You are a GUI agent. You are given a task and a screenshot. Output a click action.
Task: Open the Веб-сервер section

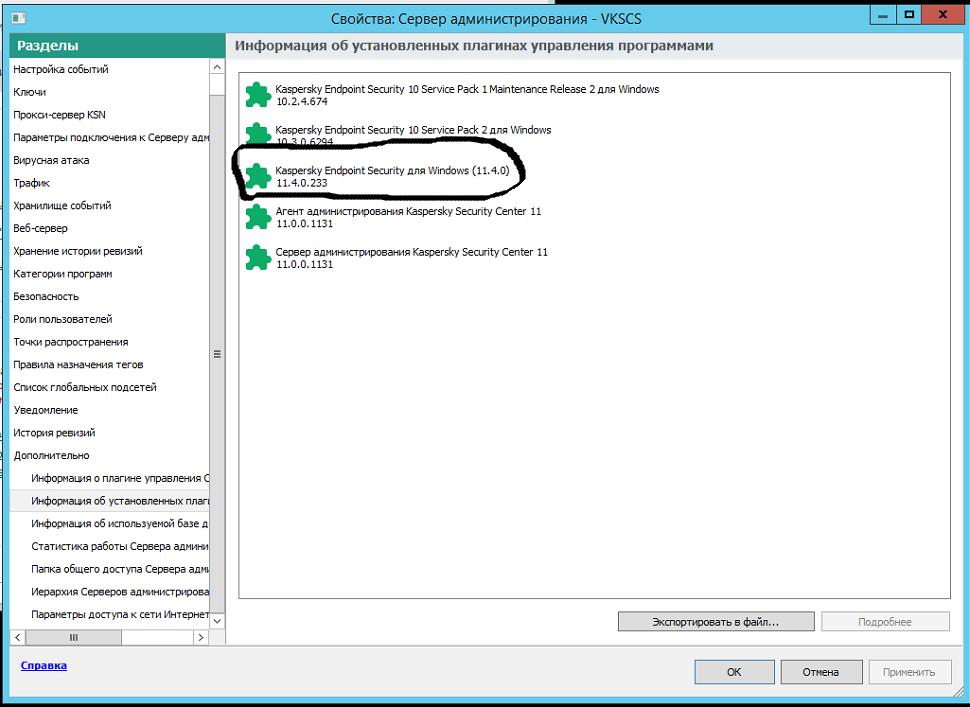tap(40, 228)
